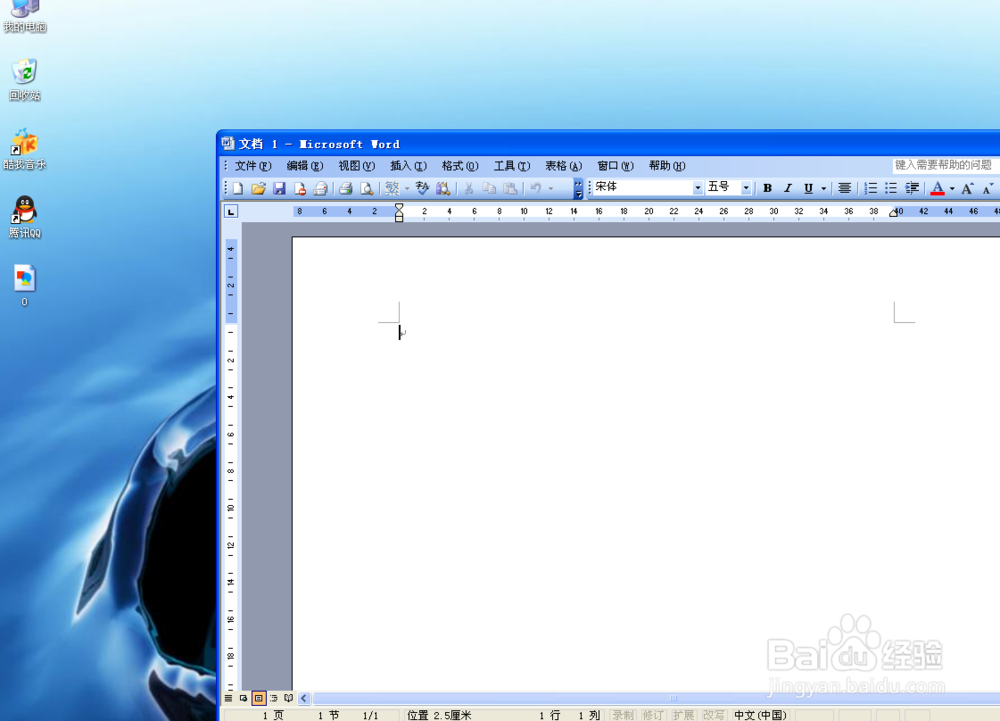This screenshot has width=1000, height=721.
Task: Toggle center alignment button
Action: (x=844, y=188)
